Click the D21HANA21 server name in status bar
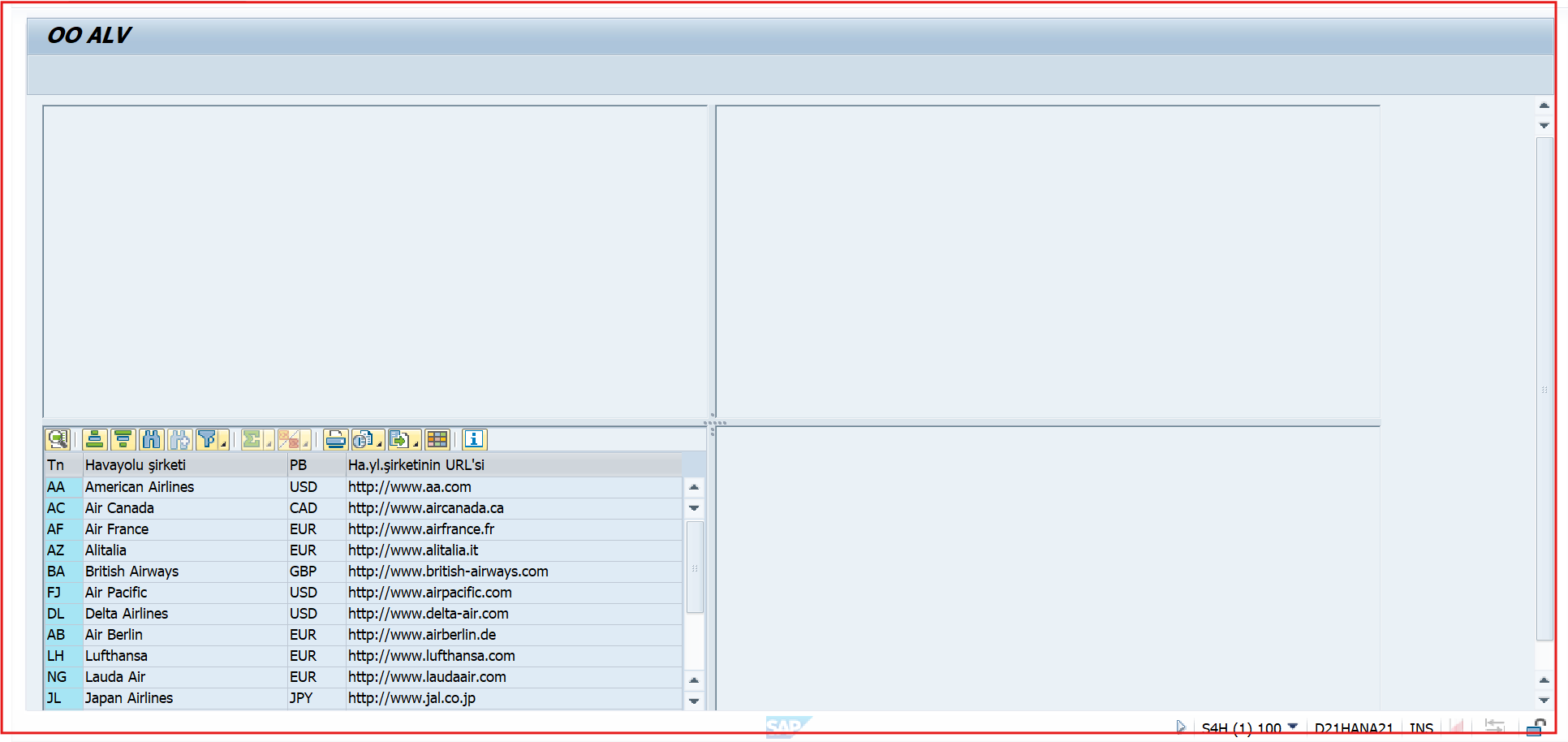The height and width of the screenshot is (742, 1568). (x=1353, y=727)
